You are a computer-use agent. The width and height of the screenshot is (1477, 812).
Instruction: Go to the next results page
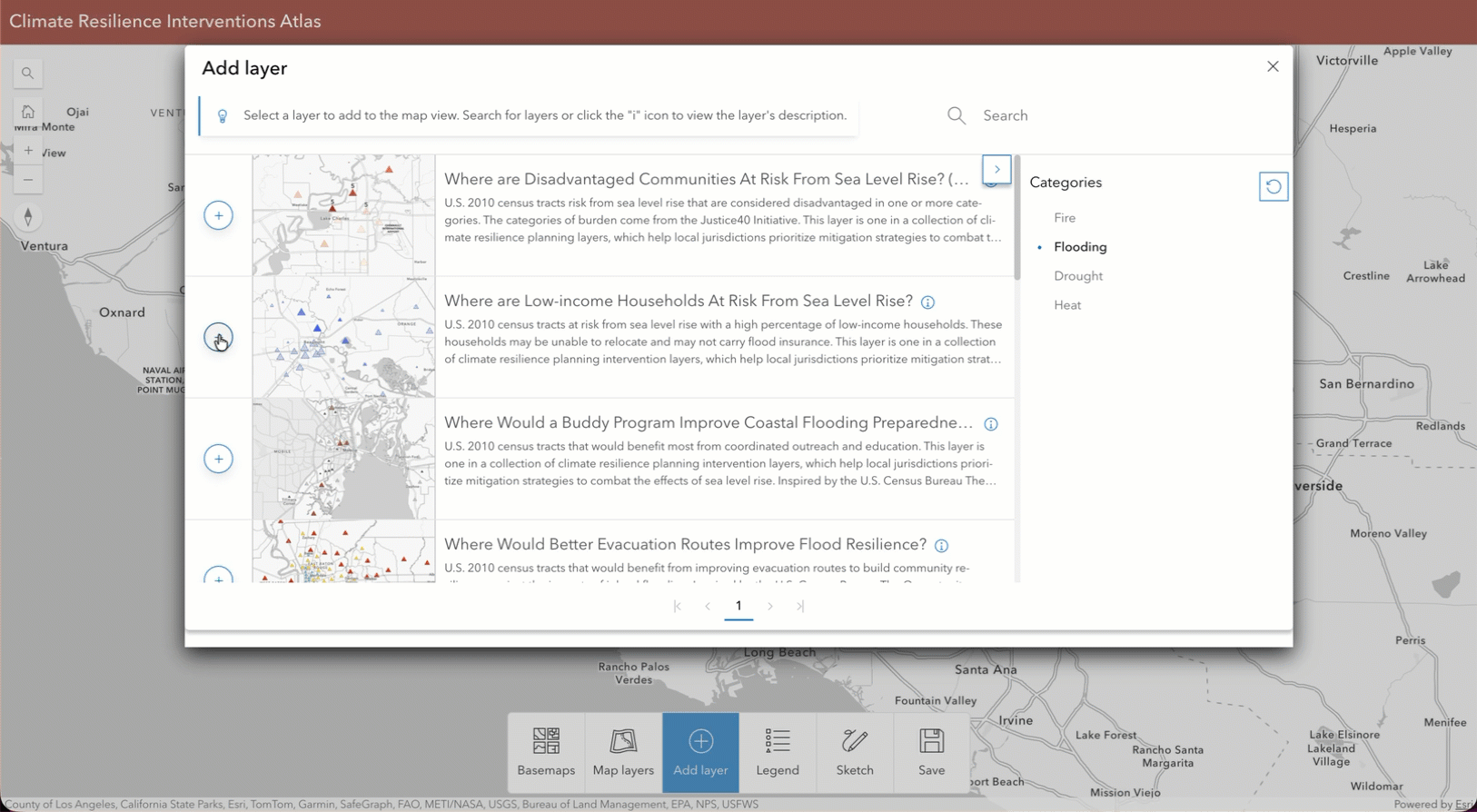pos(770,606)
